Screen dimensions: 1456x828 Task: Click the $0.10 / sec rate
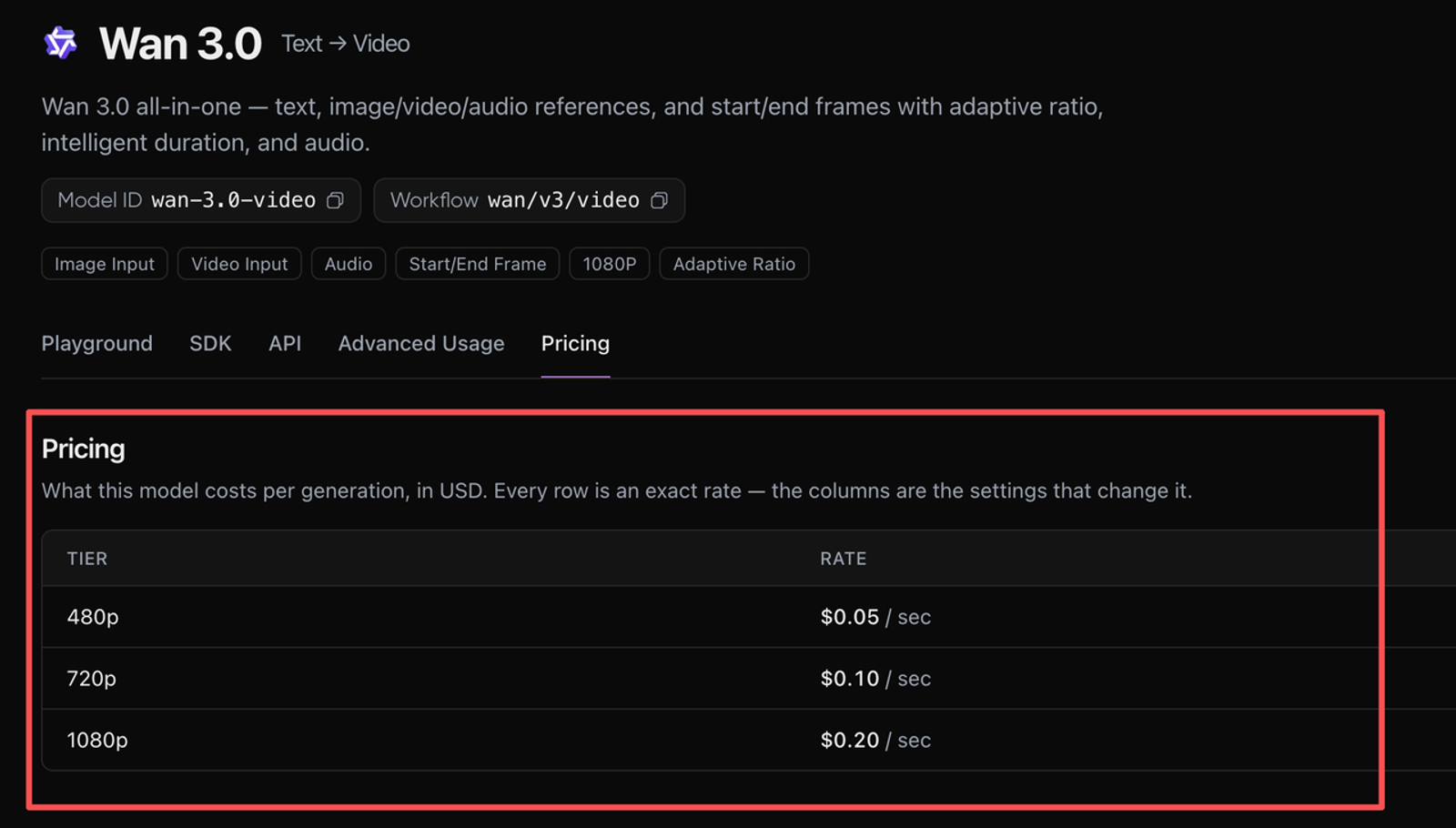(875, 679)
